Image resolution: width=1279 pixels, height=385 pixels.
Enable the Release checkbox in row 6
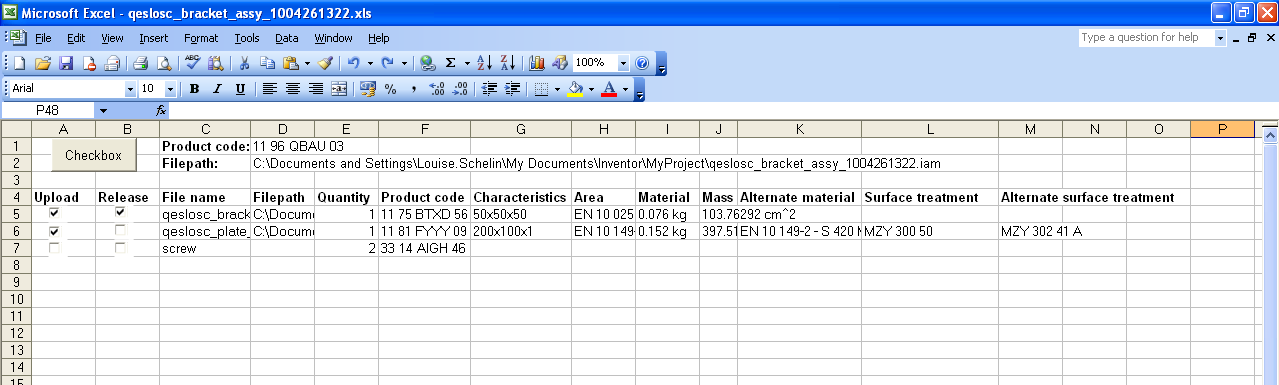coord(120,231)
